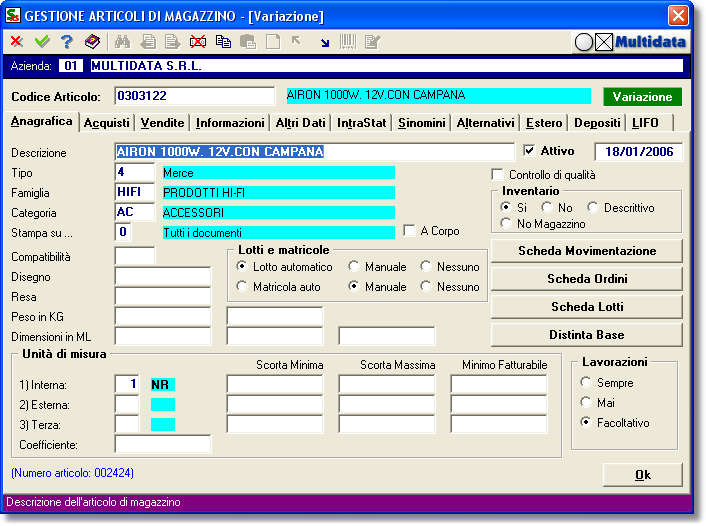Toggle the Attivo checkbox

(530, 150)
